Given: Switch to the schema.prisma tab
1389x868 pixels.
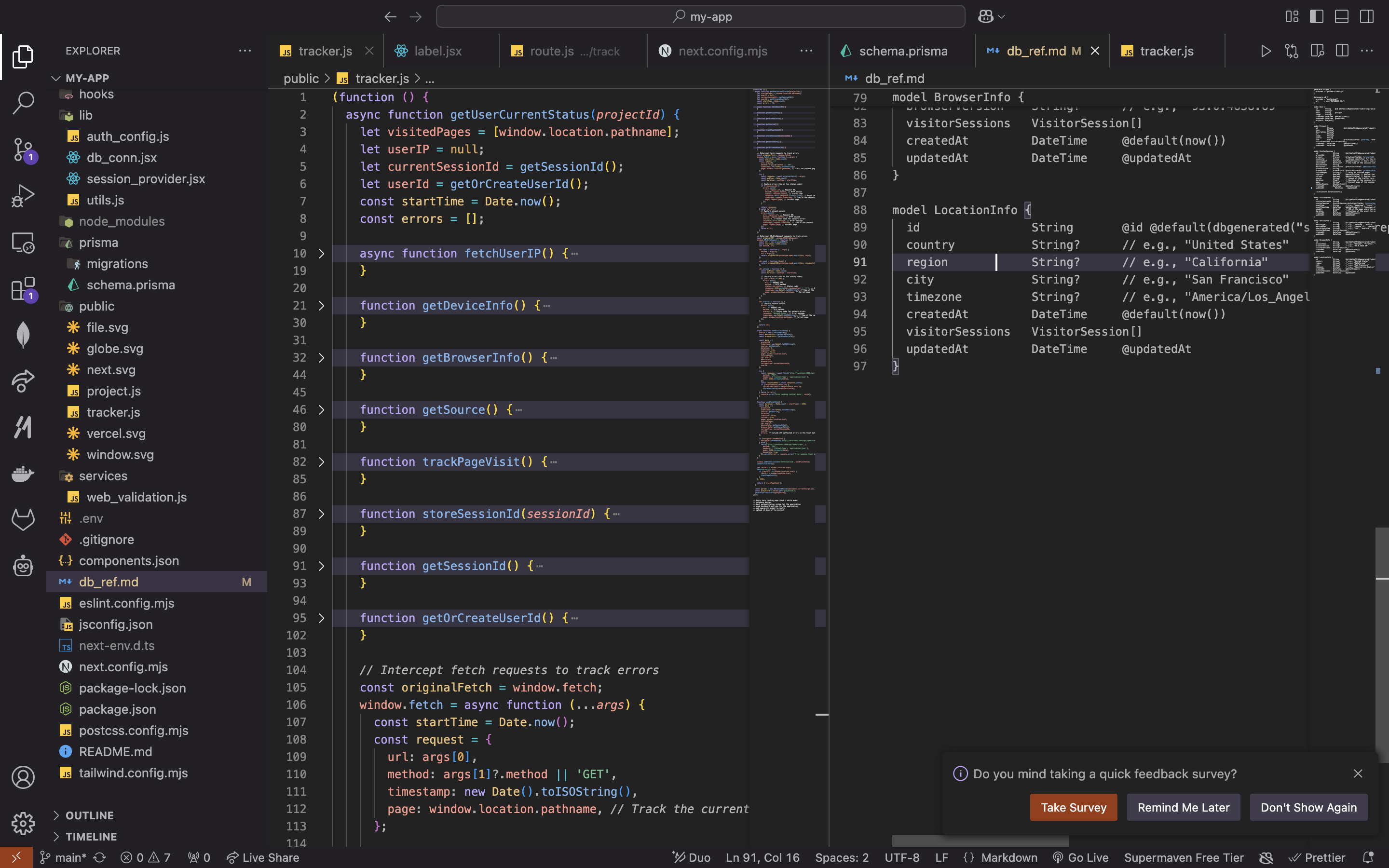Looking at the screenshot, I should [902, 51].
